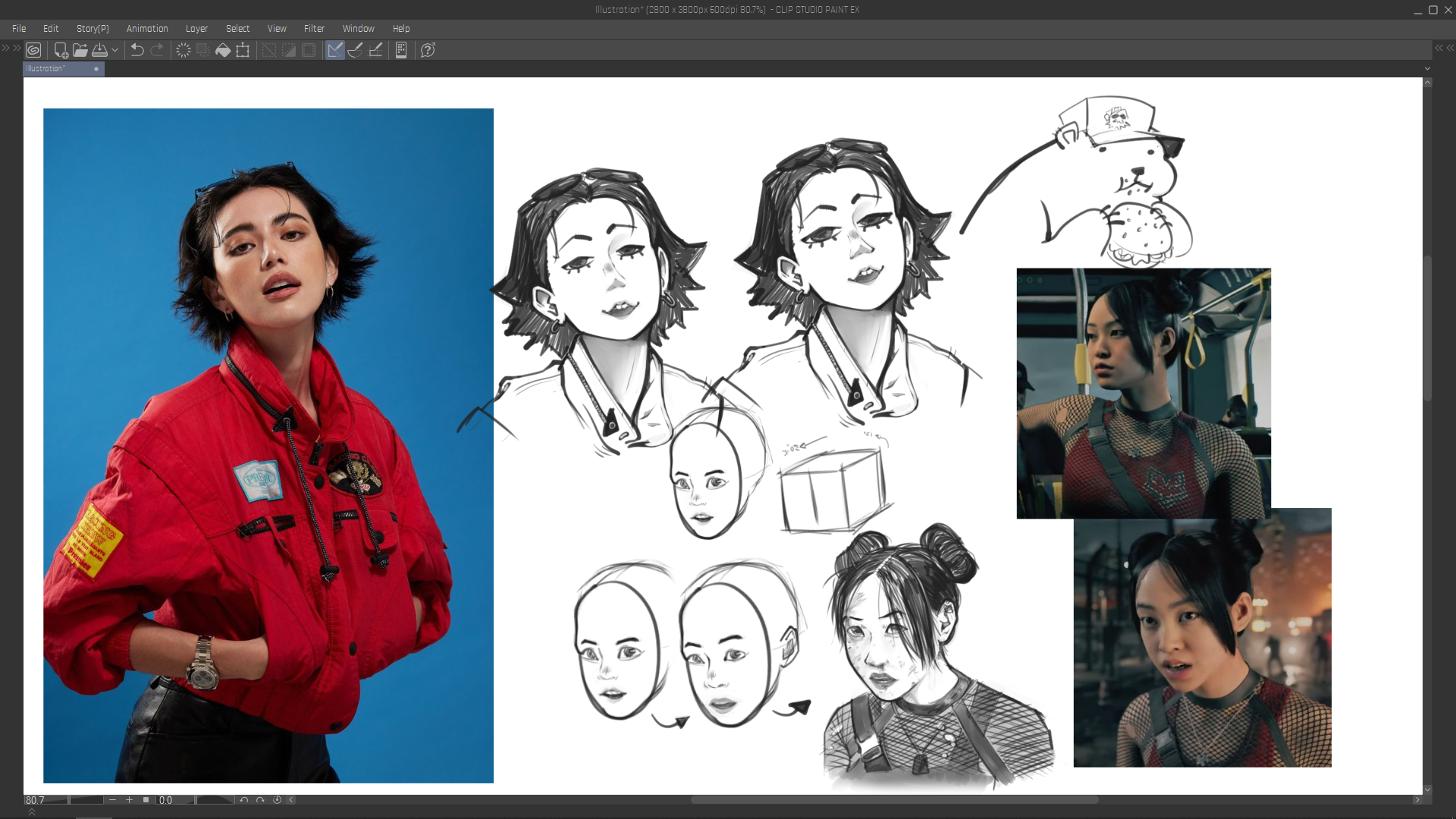Open the Select menu

(x=237, y=29)
